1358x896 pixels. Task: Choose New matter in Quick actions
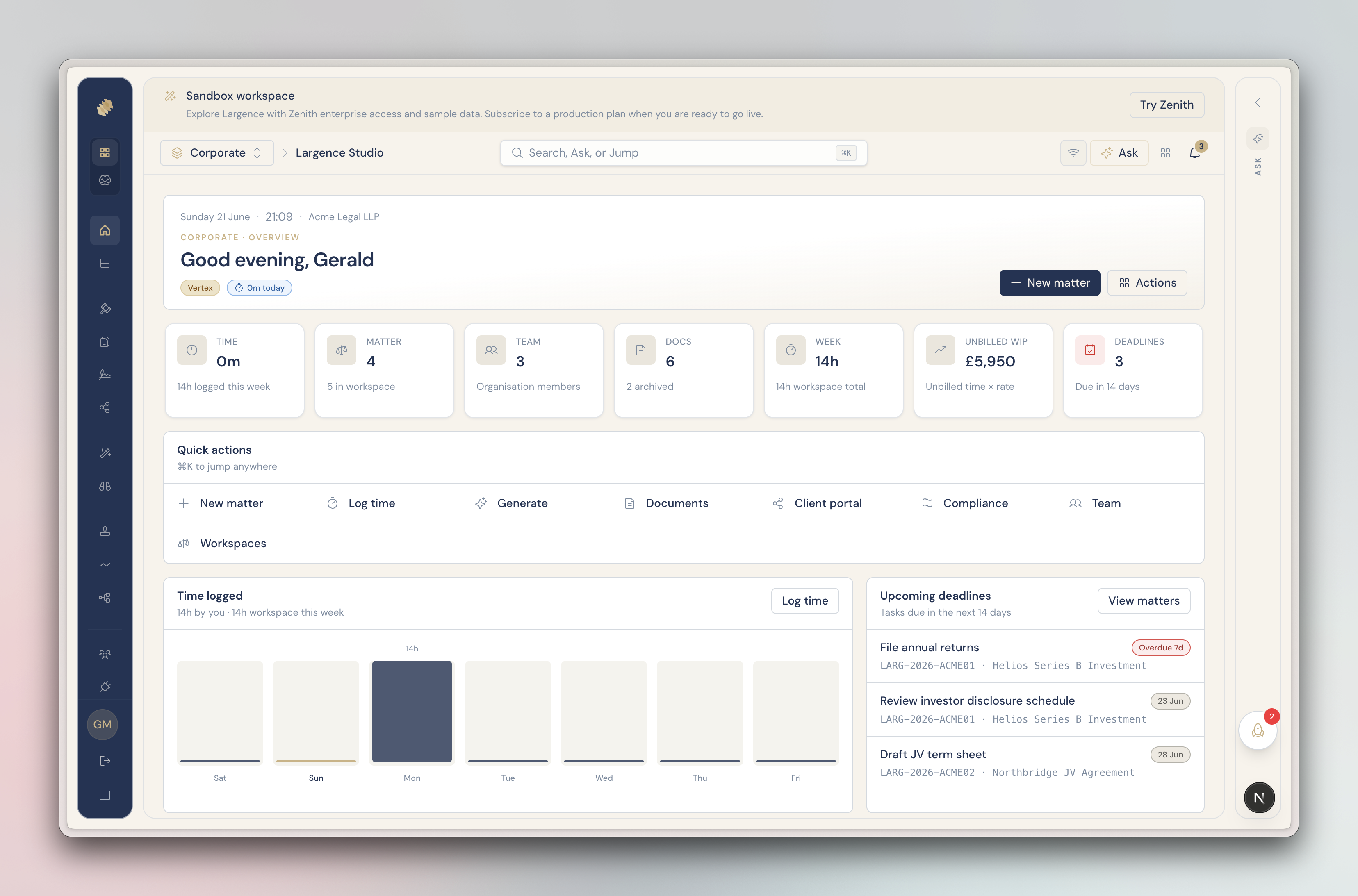221,503
